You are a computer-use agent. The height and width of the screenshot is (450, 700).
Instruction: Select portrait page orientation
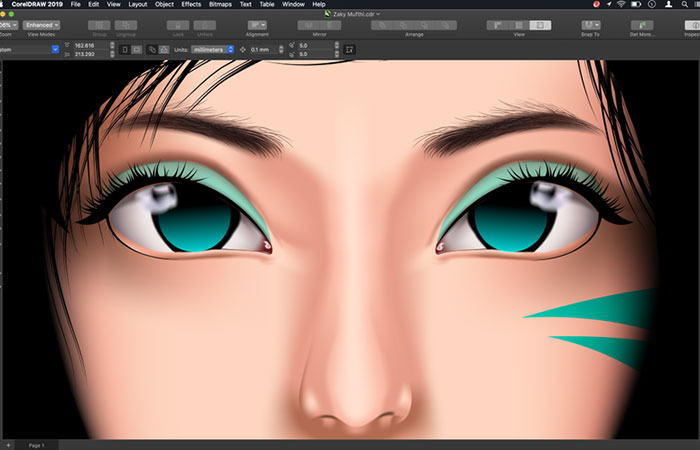[124, 48]
